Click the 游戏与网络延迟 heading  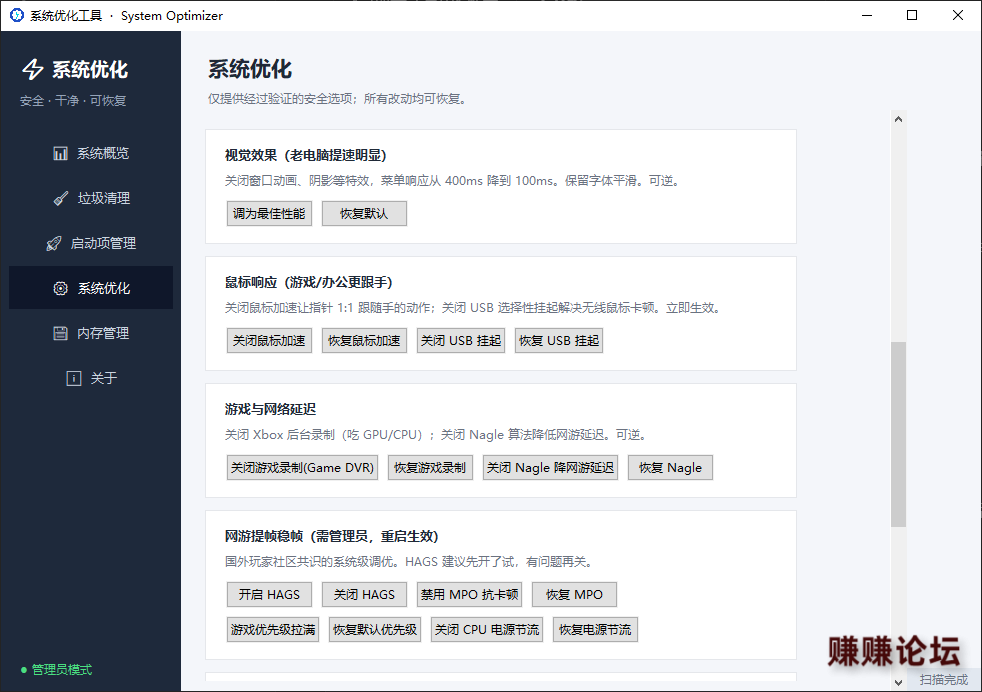coord(271,410)
